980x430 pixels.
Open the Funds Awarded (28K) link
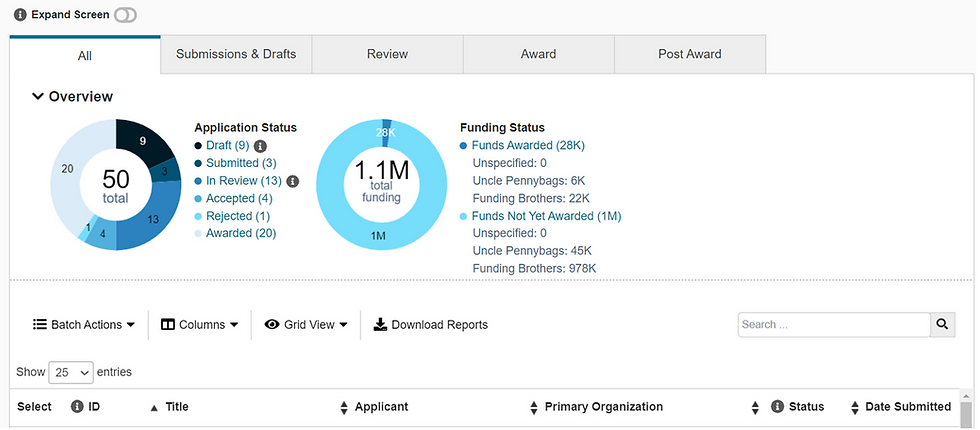[527, 145]
